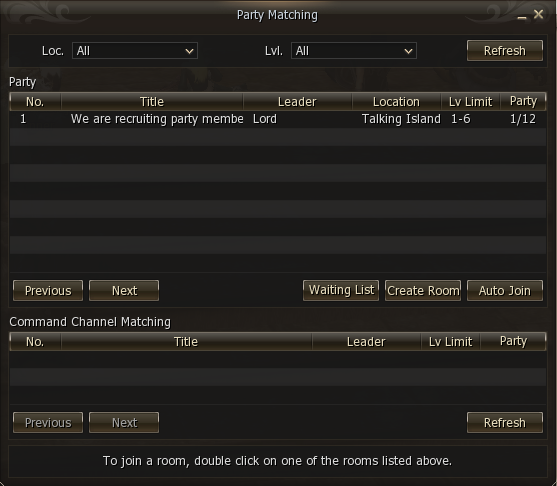Screen dimensions: 557x486
Task: Go to Next page of Command Channel list
Action: 124,423
